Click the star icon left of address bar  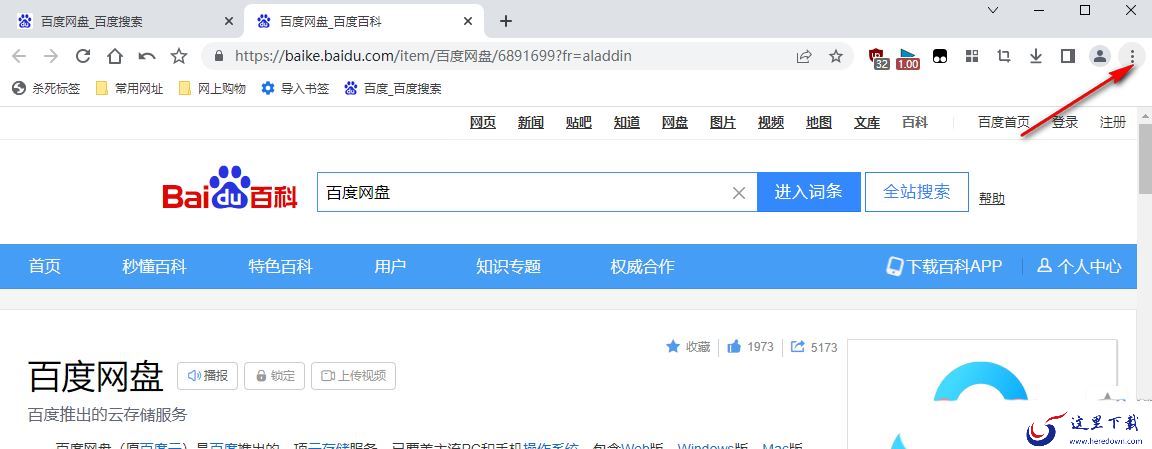(179, 56)
